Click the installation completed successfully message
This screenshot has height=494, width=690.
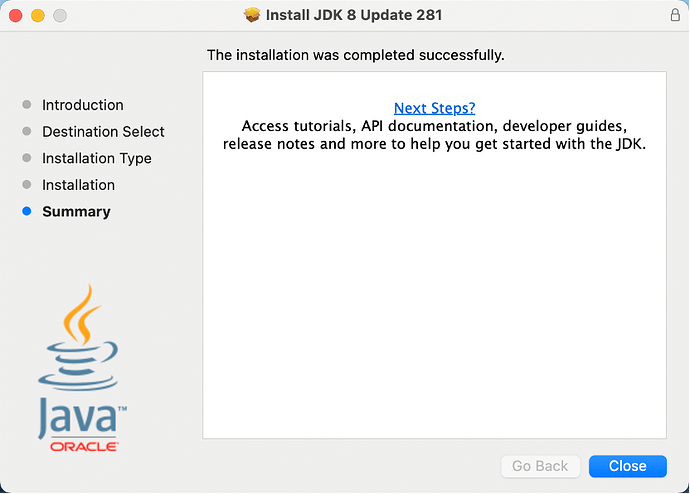pyautogui.click(x=355, y=55)
